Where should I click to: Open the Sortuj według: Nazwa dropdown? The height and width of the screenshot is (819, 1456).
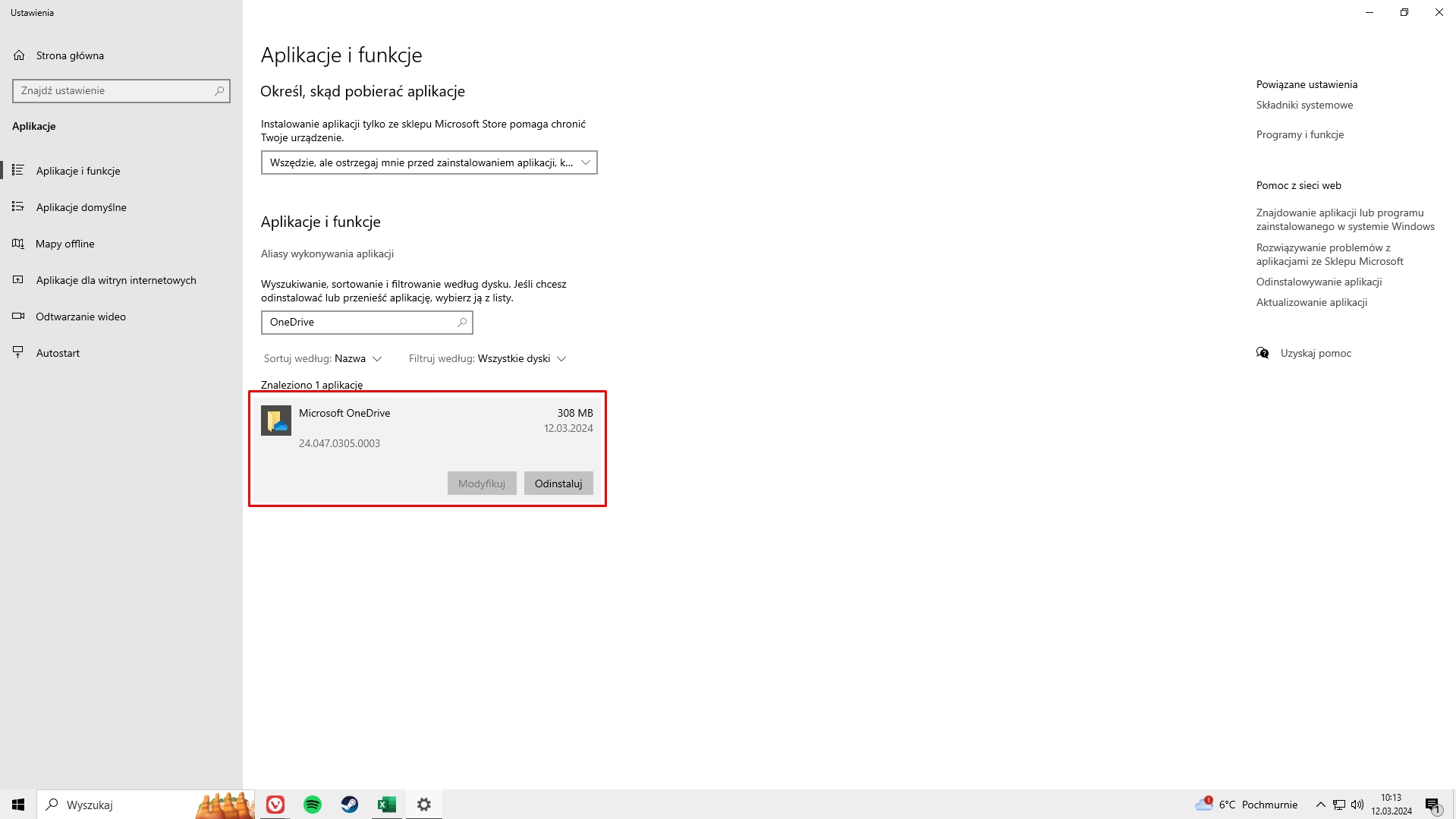[322, 358]
